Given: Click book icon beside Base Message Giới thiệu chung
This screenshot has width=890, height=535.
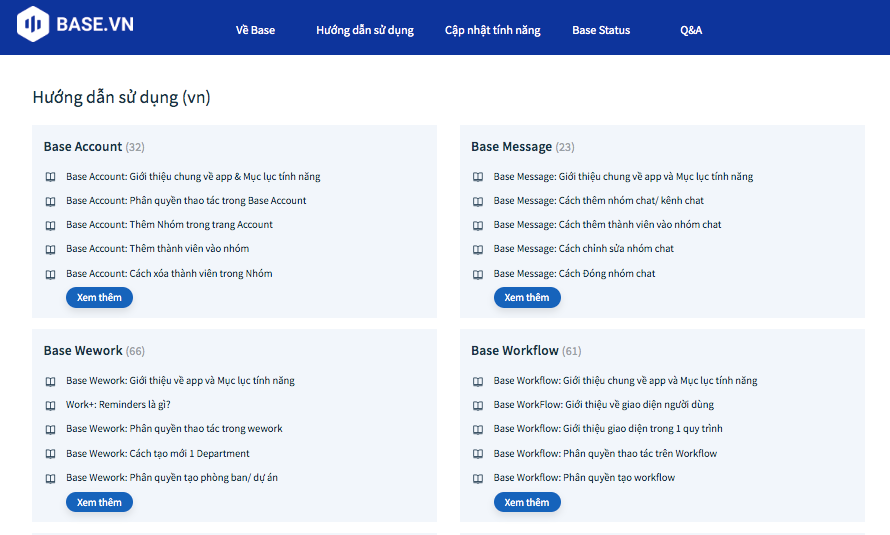Looking at the screenshot, I should (x=478, y=177).
